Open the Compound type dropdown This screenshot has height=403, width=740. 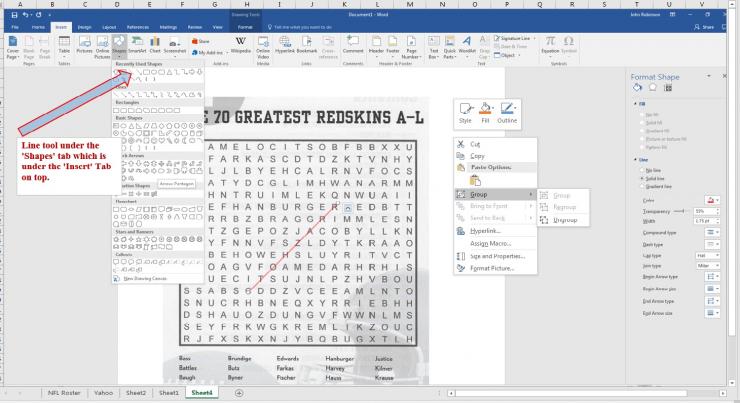(712, 232)
